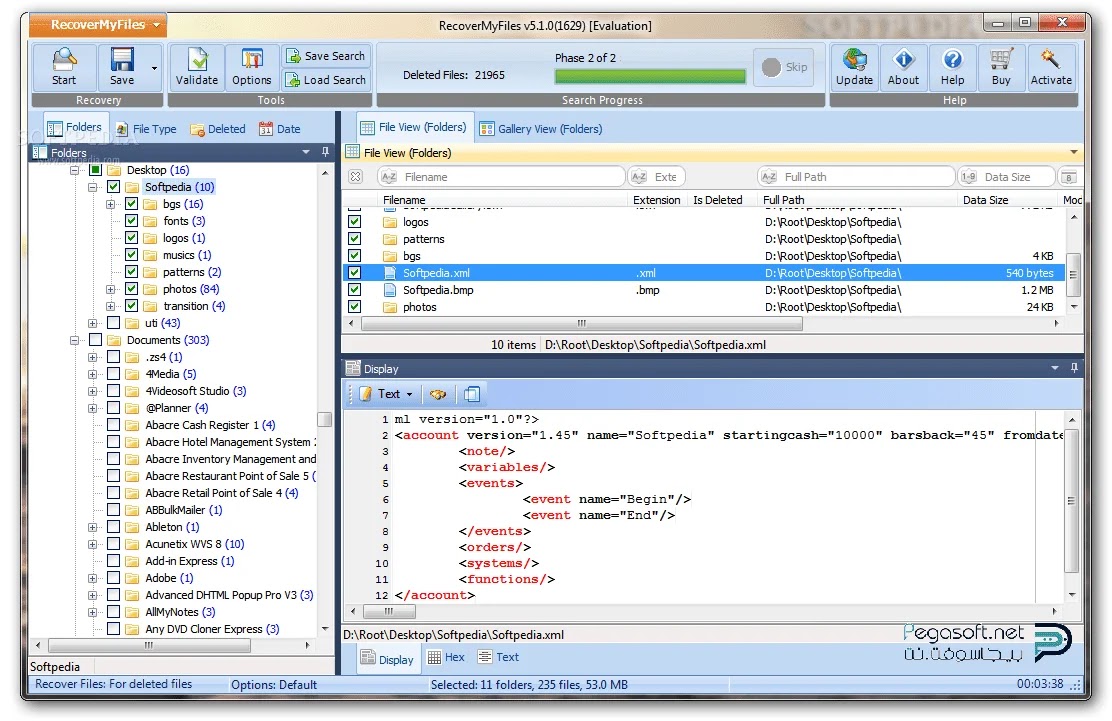
Task: Check the 4Media folder checkbox
Action: [113, 374]
